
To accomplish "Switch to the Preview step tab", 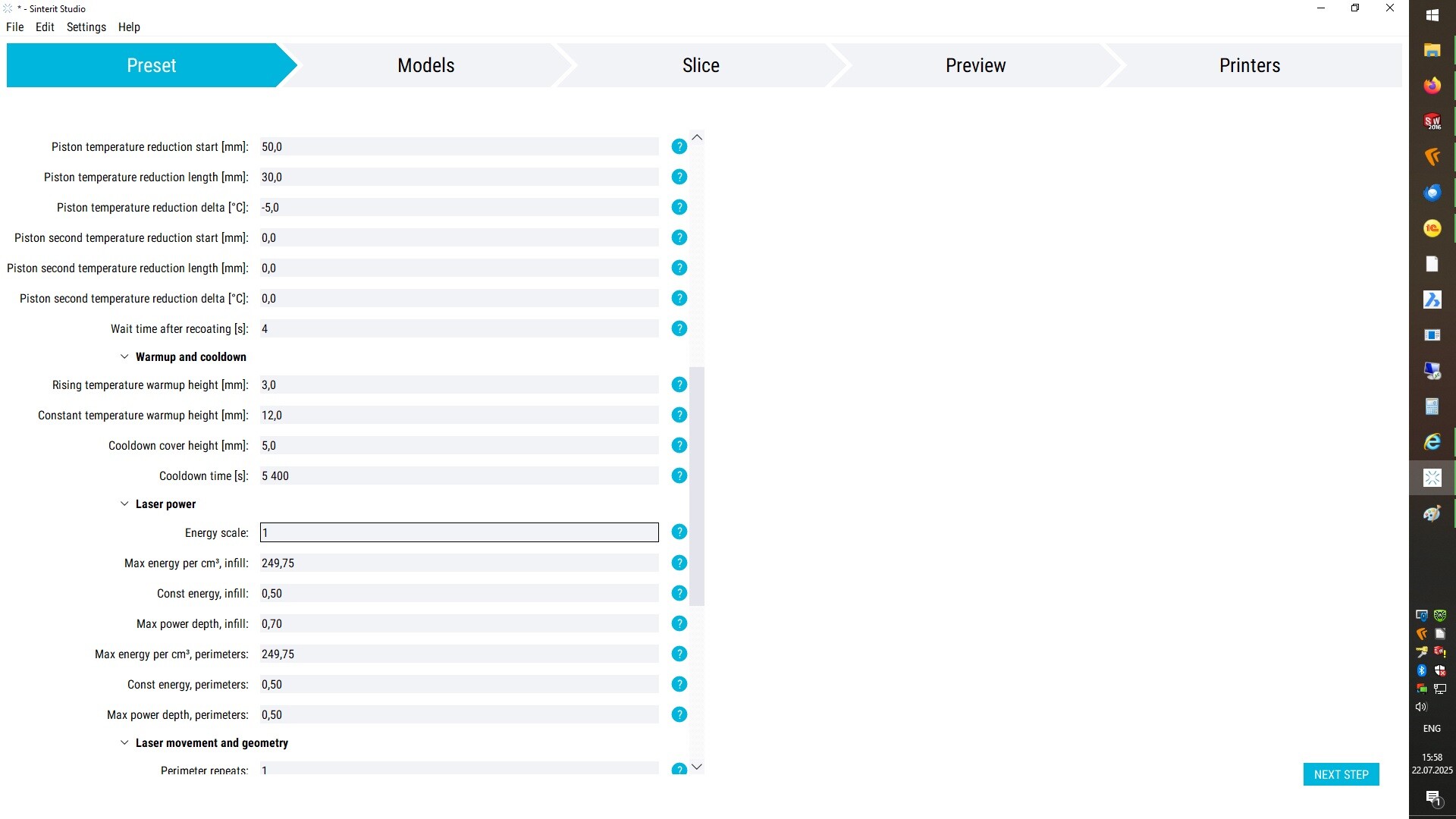I will pos(975,65).
